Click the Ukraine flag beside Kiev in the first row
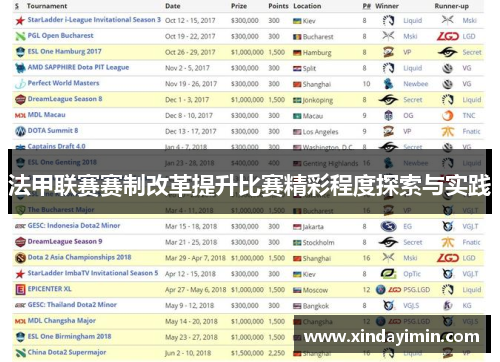The height and width of the screenshot is (362, 500). (x=297, y=21)
